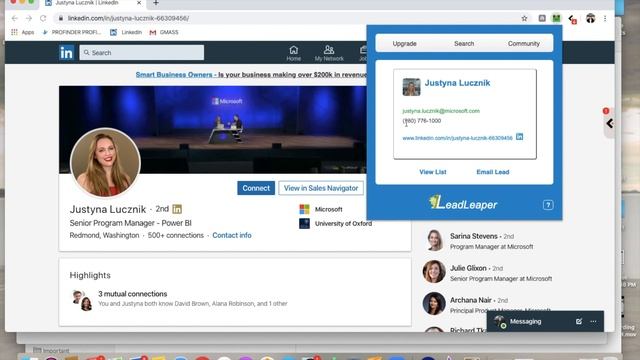Click the browser address bar
This screenshot has height=360, width=640.
286,18
